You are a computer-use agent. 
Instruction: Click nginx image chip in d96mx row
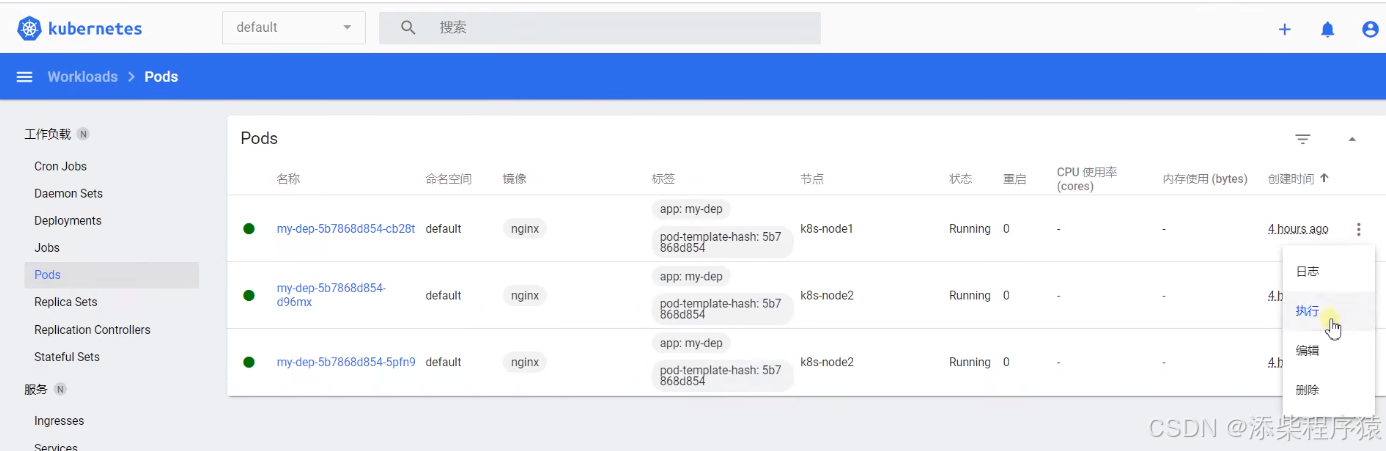[x=525, y=295]
